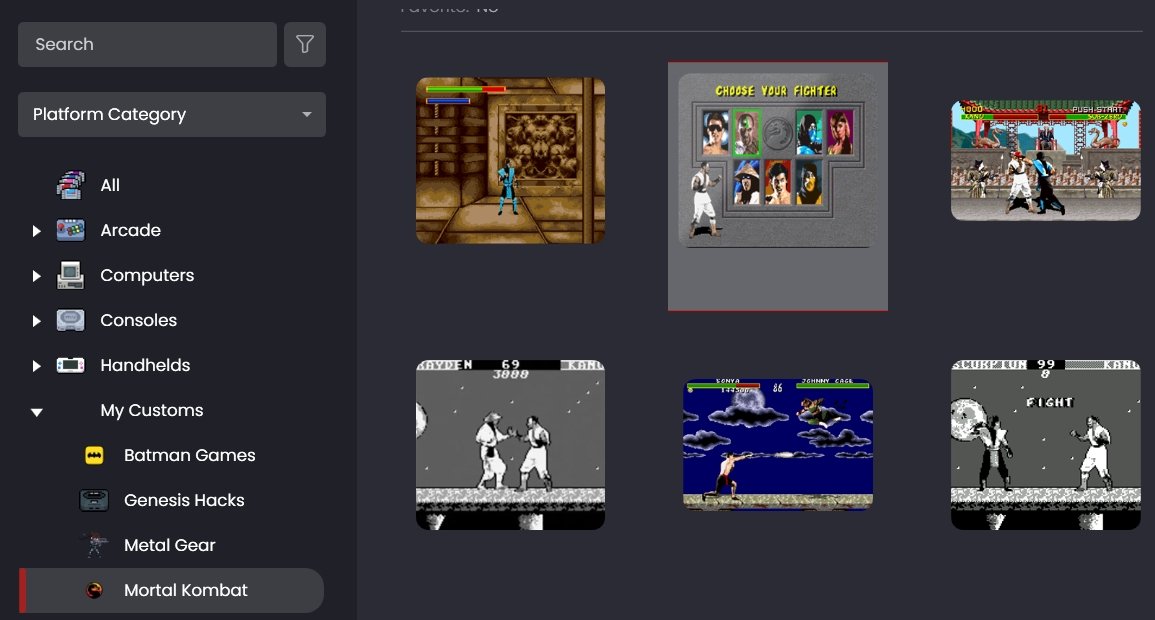This screenshot has width=1155, height=620.
Task: Open the Batman Games playlist
Action: coord(189,455)
